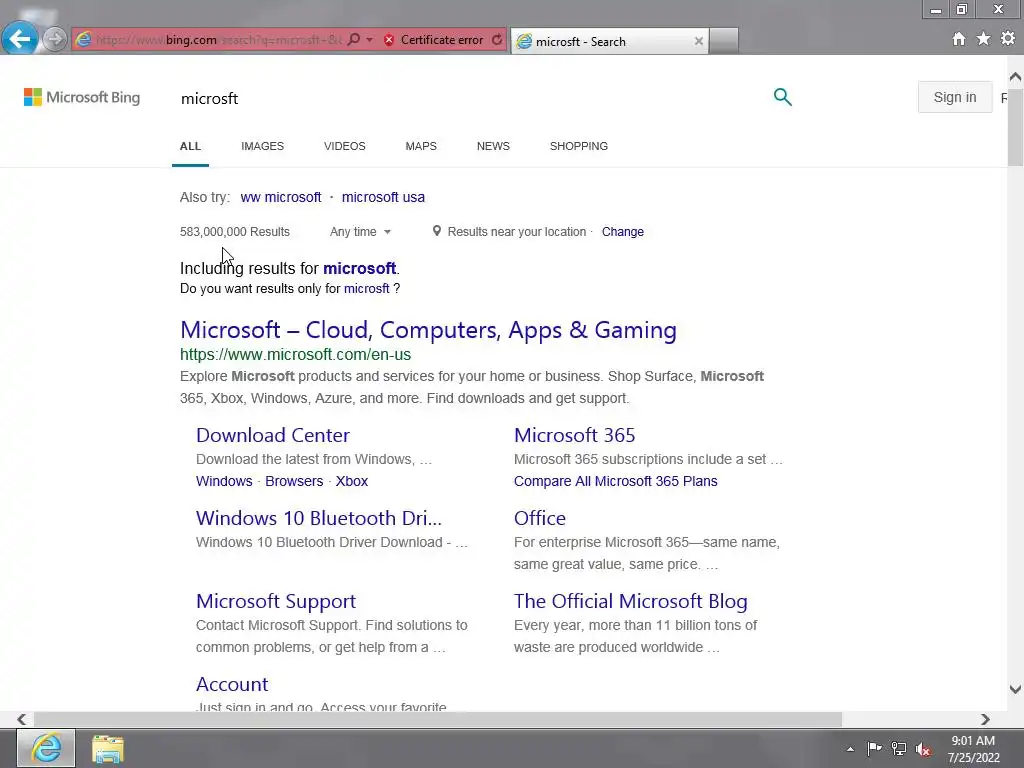Screen dimensions: 1024x768
Task: Switch to the IMAGES tab
Action: click(263, 146)
